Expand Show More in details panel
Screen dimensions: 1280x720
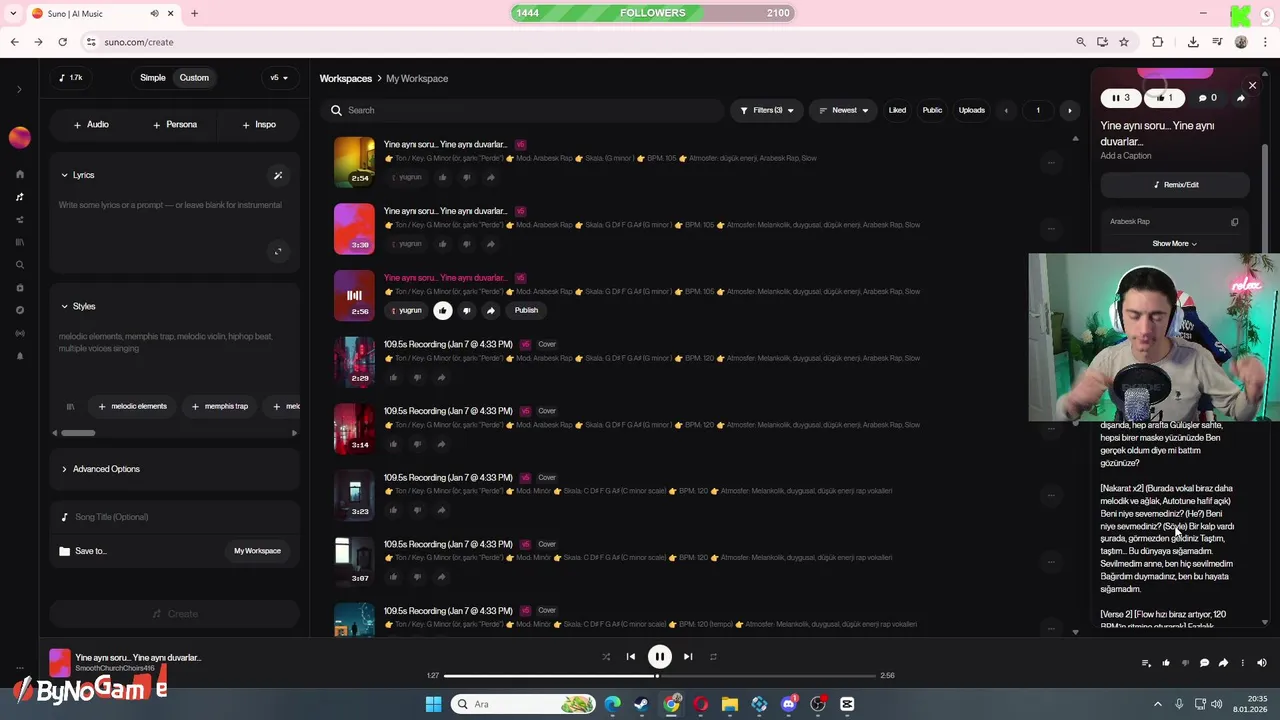tap(1174, 244)
